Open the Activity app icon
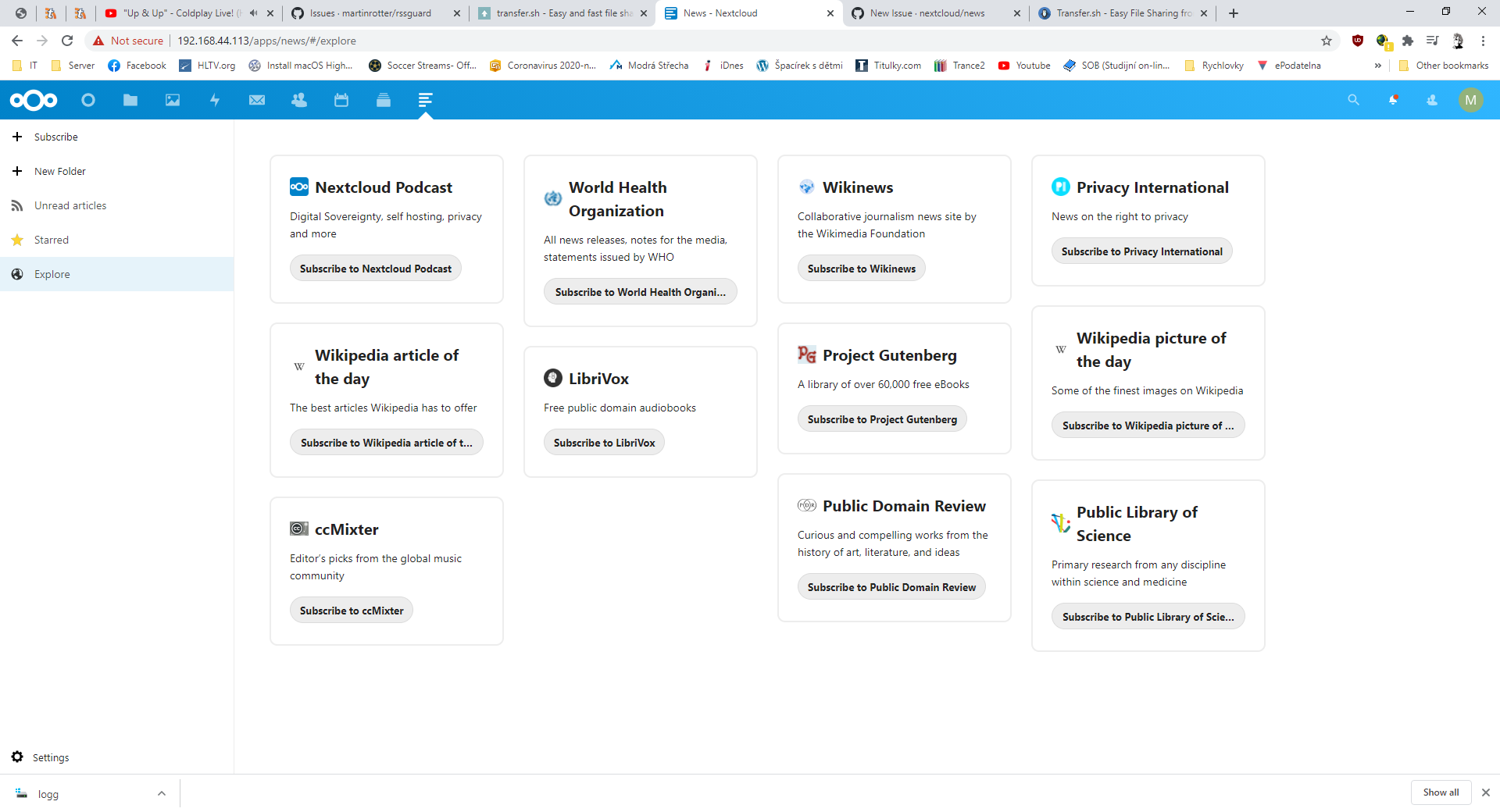This screenshot has height=812, width=1500. tap(215, 100)
